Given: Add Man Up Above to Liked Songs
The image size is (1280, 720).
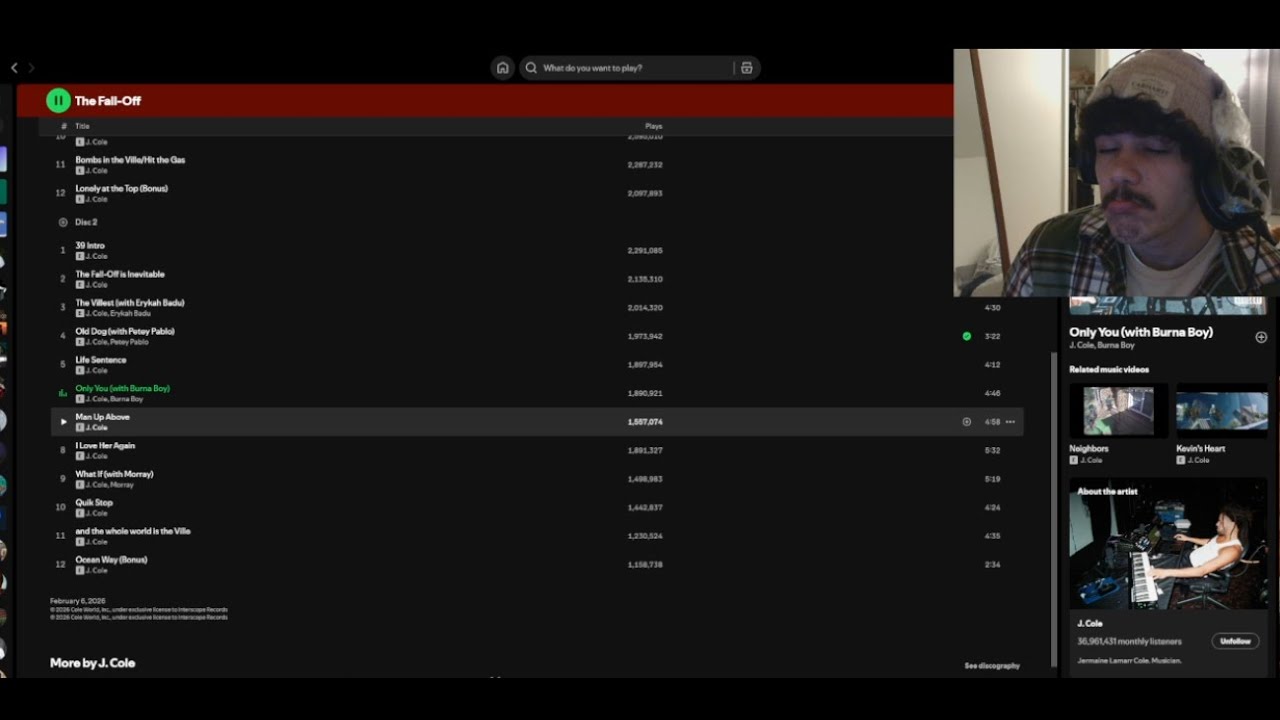Looking at the screenshot, I should (966, 422).
